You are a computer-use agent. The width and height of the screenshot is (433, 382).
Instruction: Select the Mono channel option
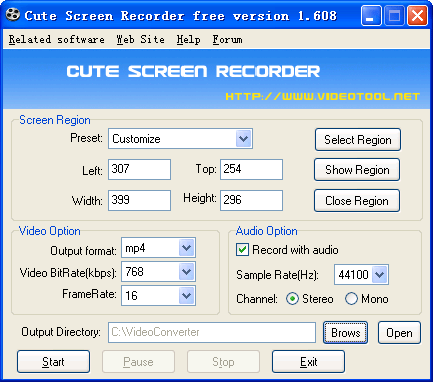(x=351, y=299)
